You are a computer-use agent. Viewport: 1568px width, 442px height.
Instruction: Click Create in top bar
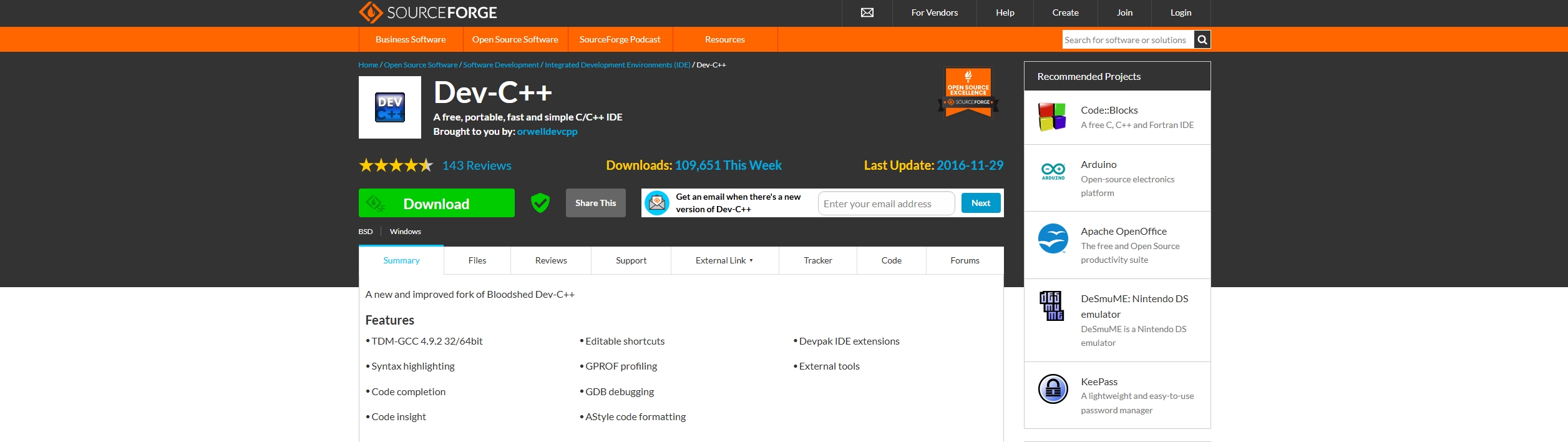pyautogui.click(x=1066, y=12)
